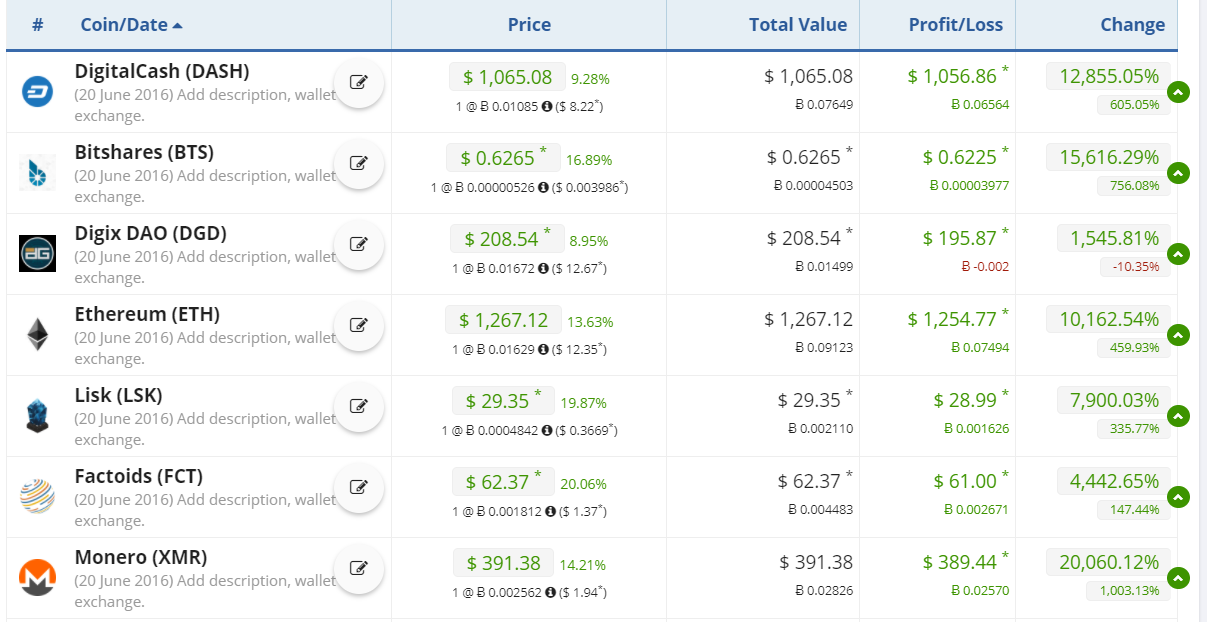This screenshot has width=1207, height=622.
Task: Expand the Bitshares row green chevron
Action: 1179,173
